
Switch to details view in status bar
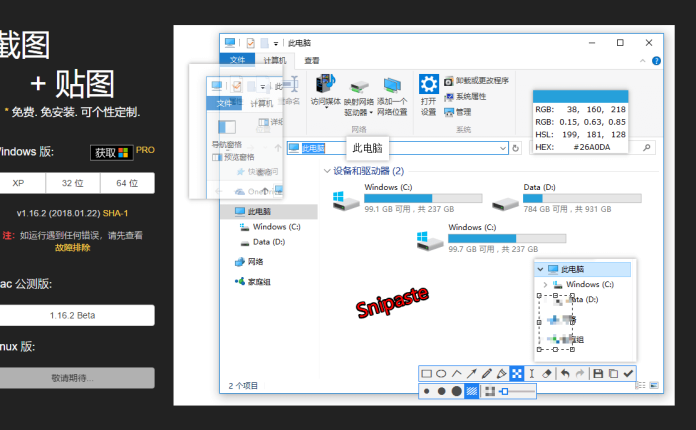(x=640, y=385)
